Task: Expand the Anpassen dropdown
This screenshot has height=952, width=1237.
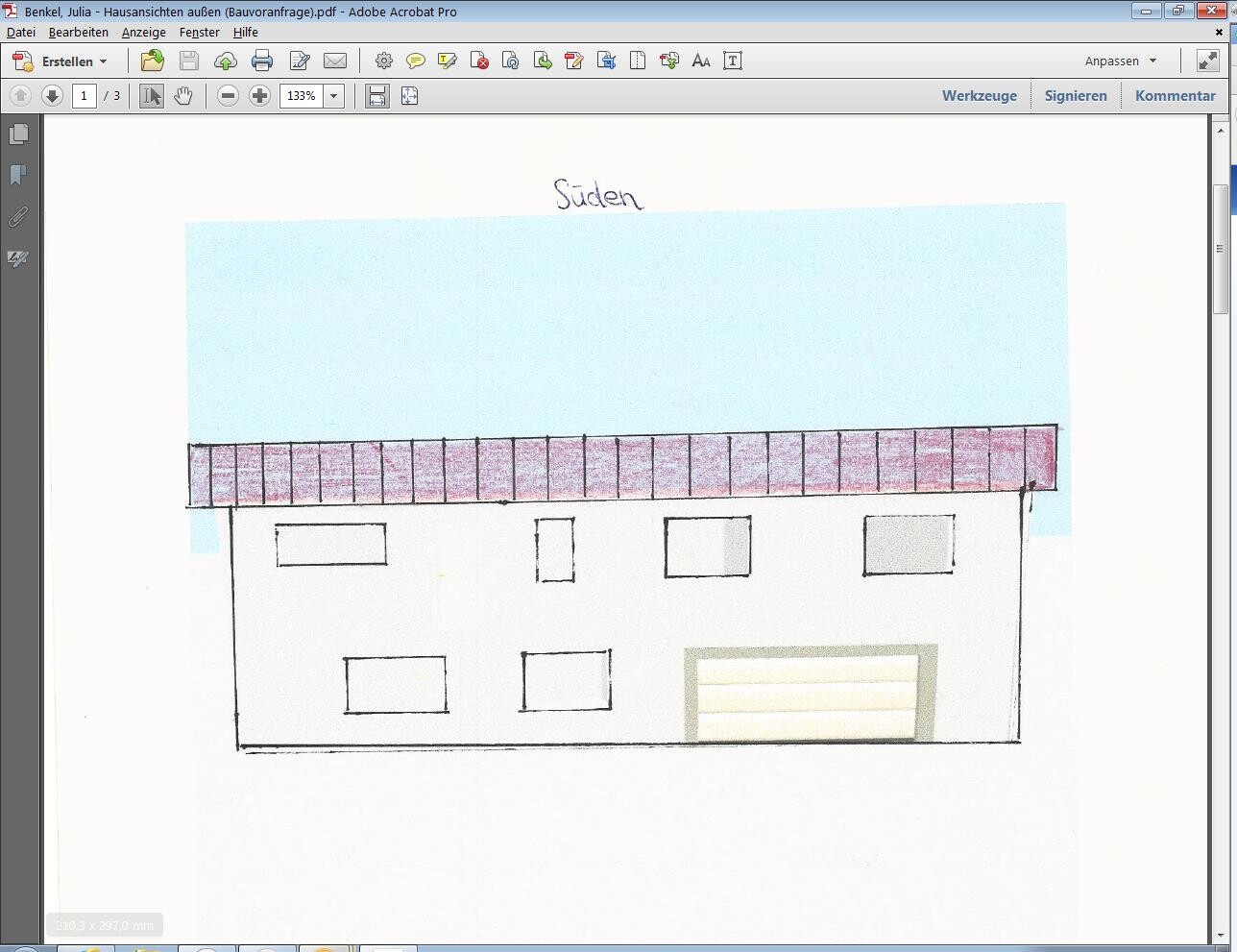Action: [x=1120, y=61]
